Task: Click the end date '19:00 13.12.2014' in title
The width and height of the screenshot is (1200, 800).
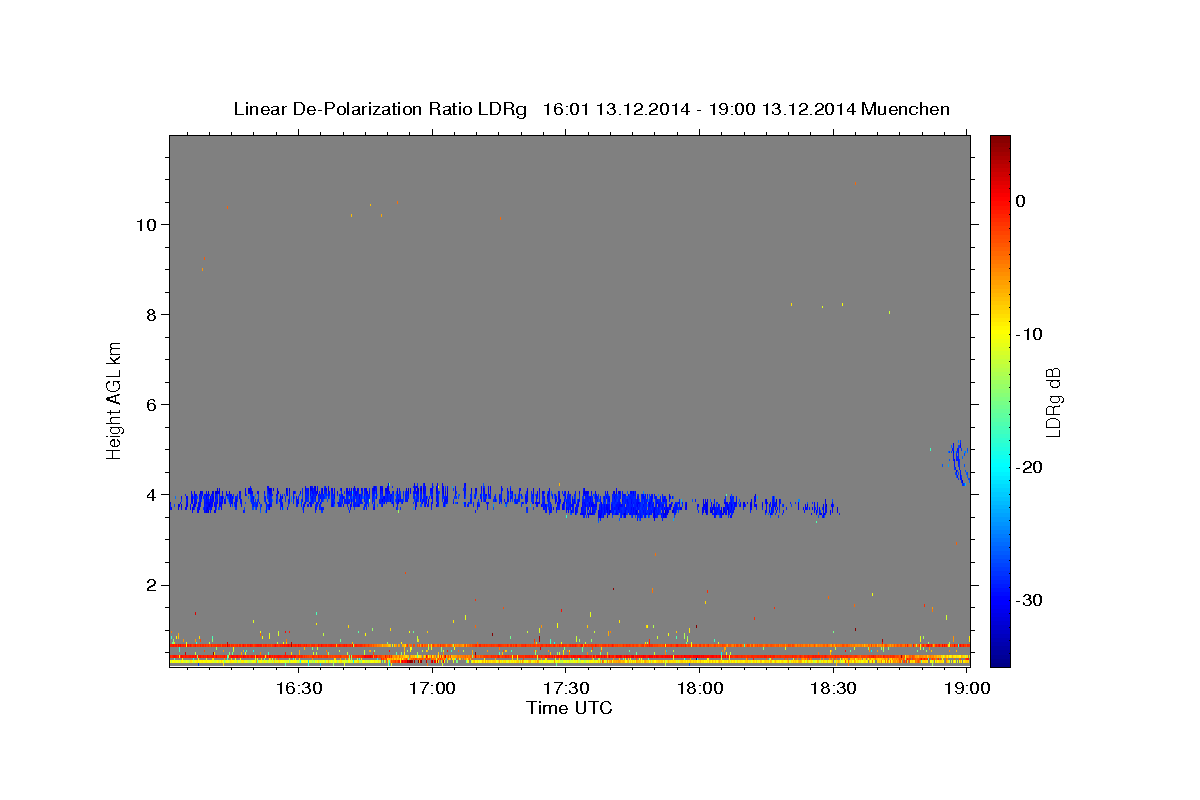Action: (x=783, y=109)
